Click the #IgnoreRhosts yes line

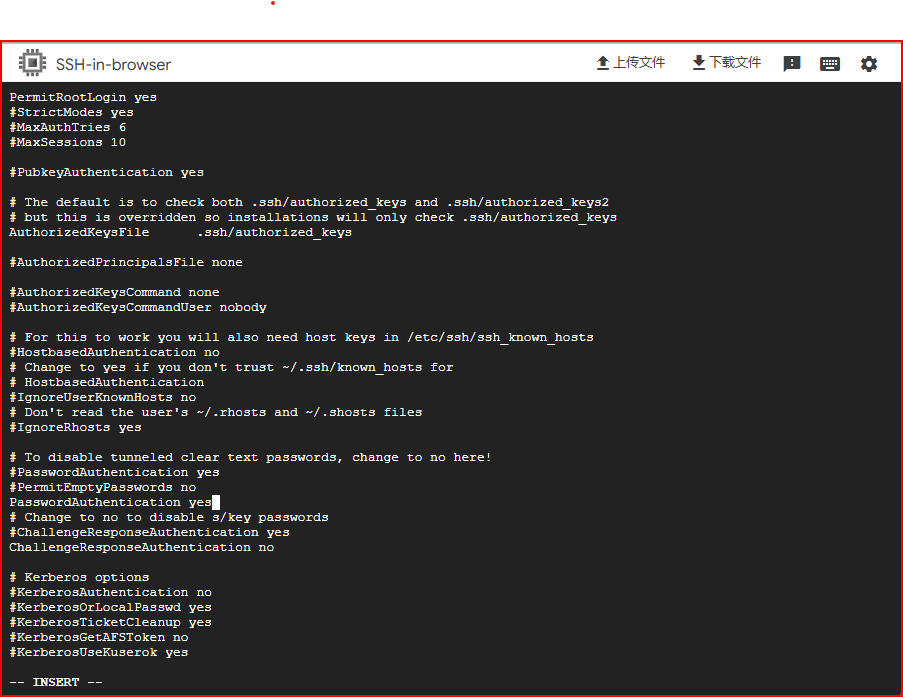[75, 427]
